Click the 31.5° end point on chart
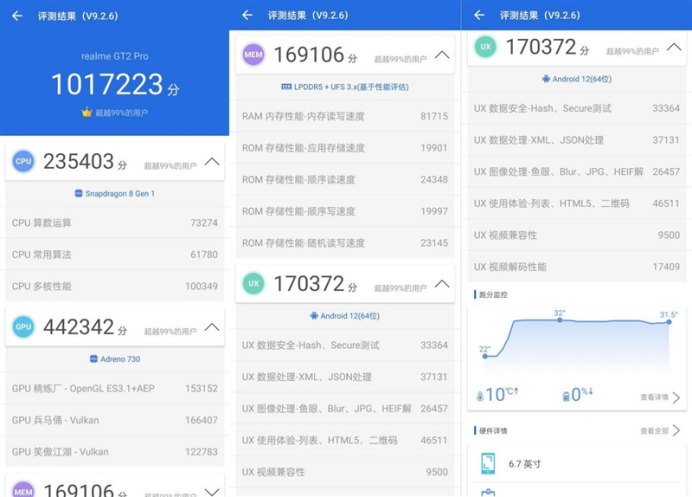Image resolution: width=692 pixels, height=497 pixels. point(669,322)
